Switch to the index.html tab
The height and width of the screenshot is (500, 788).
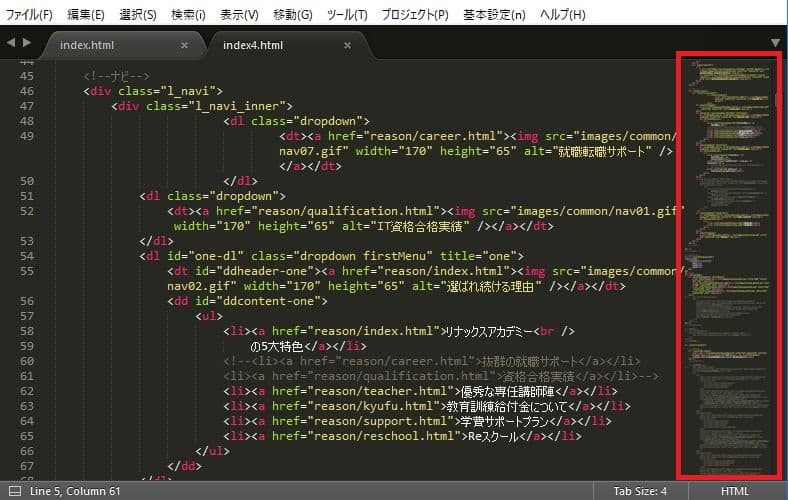point(88,45)
